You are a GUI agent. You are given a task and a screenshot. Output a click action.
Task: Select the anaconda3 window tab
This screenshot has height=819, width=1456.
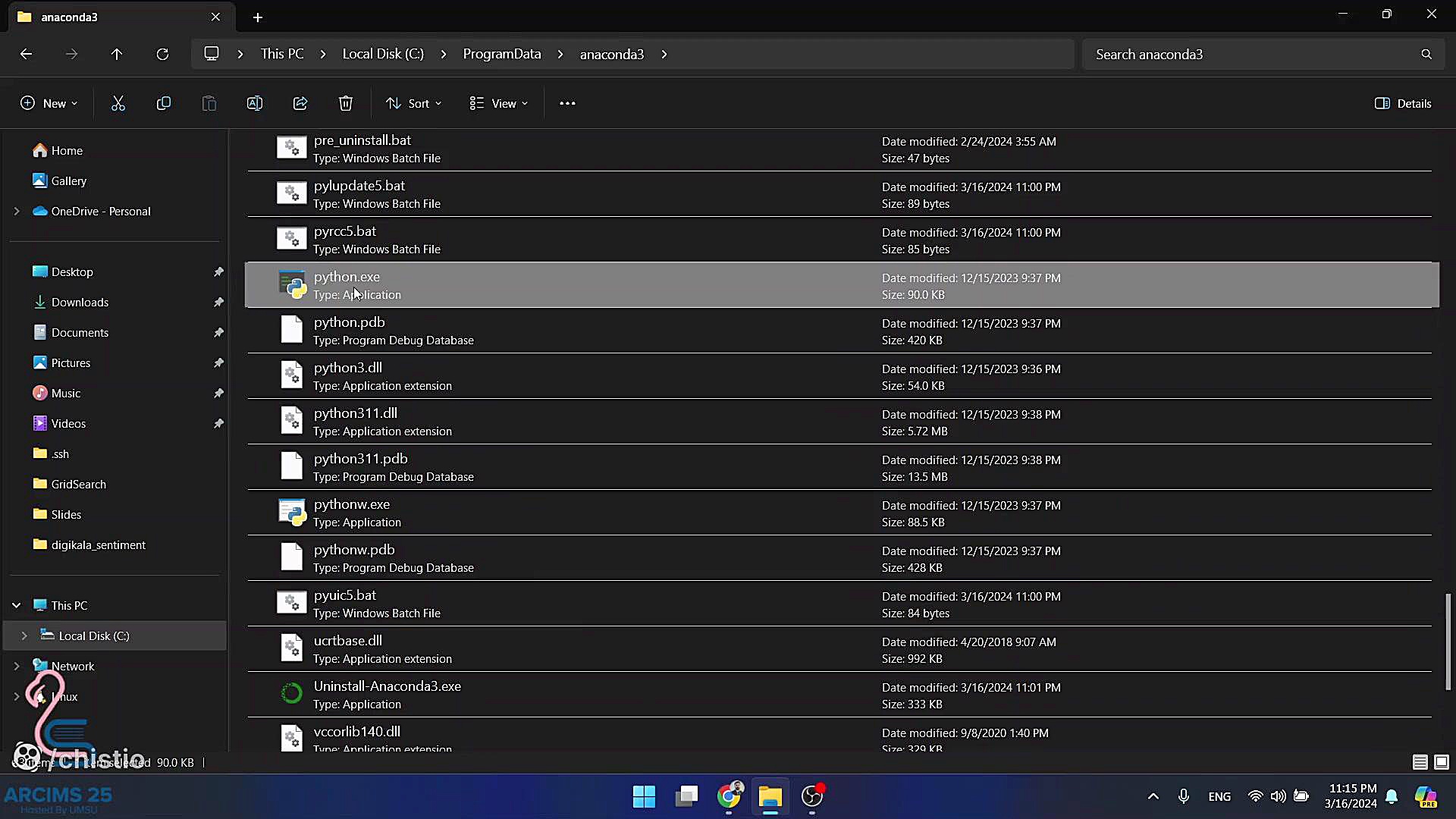click(121, 17)
